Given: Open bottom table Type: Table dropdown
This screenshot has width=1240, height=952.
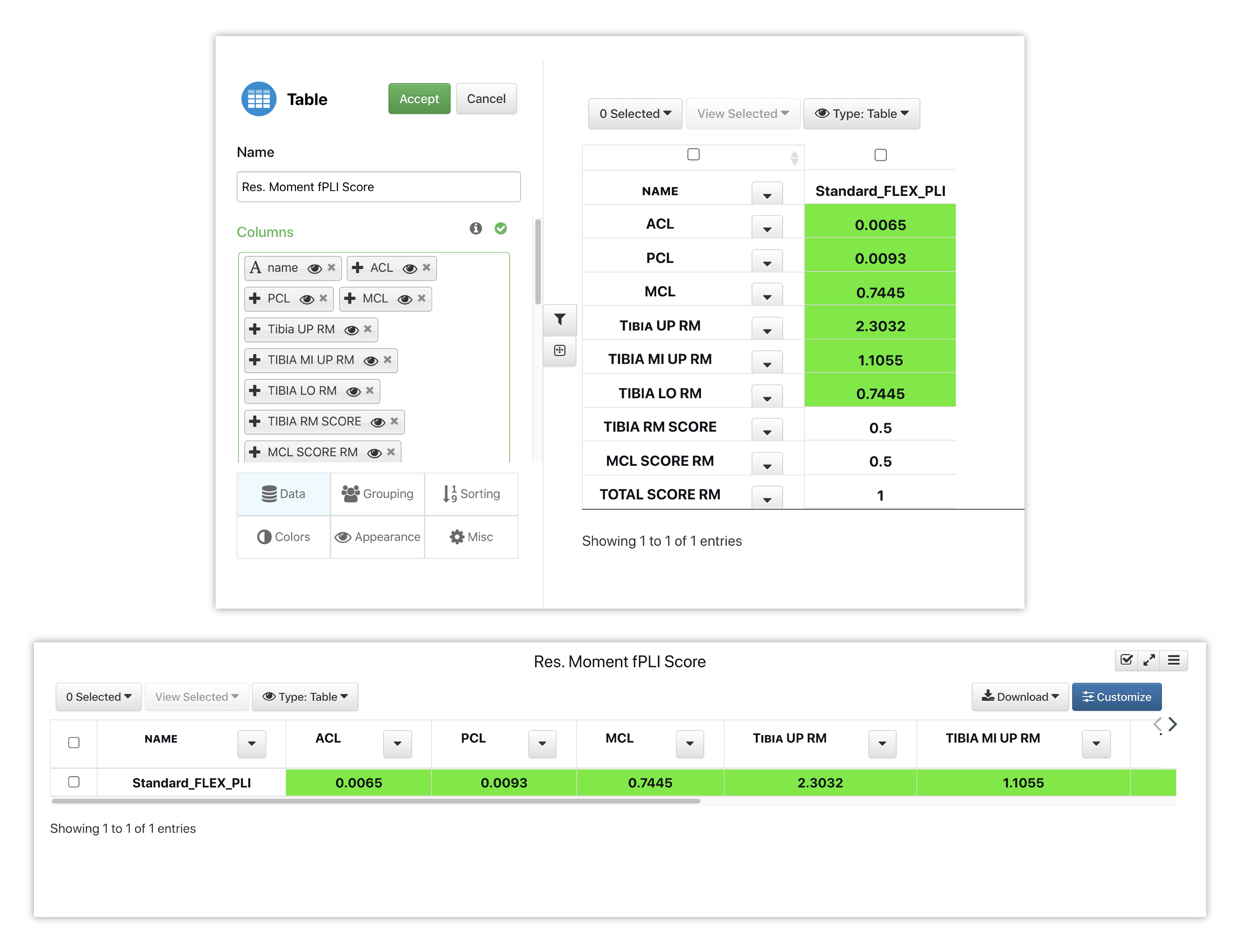Looking at the screenshot, I should click(305, 697).
